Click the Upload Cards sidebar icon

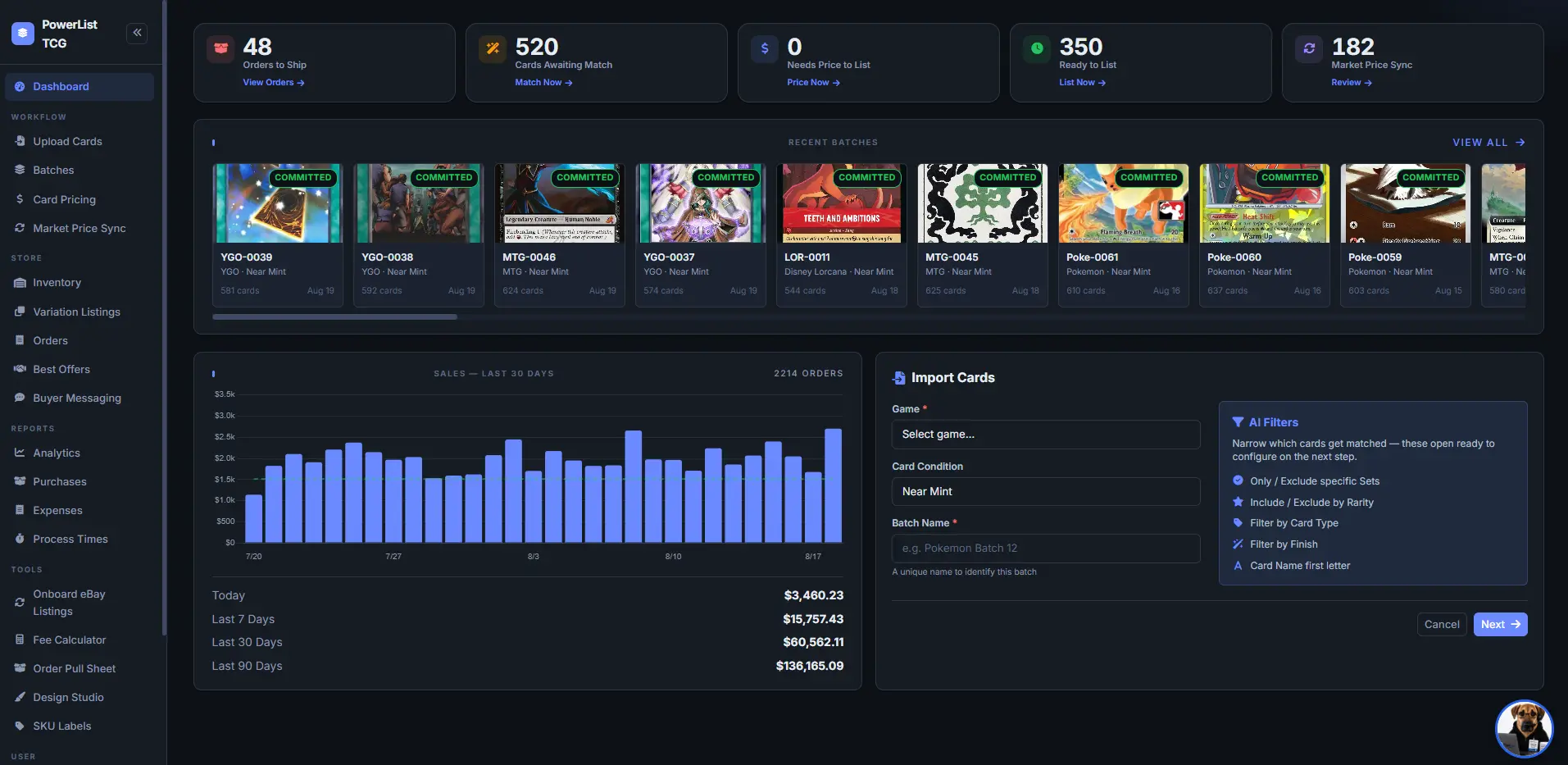(20, 141)
